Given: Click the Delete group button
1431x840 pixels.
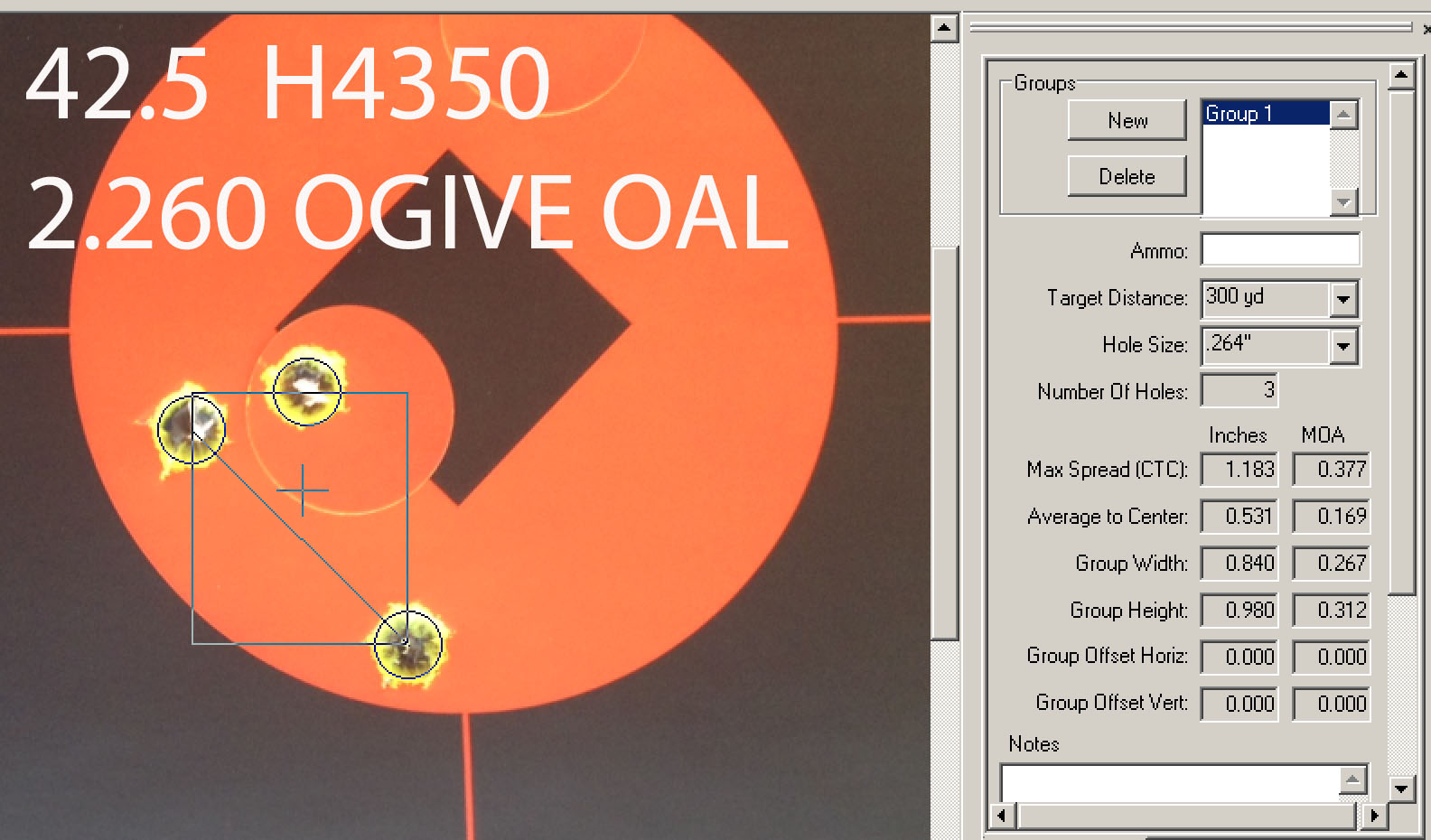Looking at the screenshot, I should (1127, 176).
